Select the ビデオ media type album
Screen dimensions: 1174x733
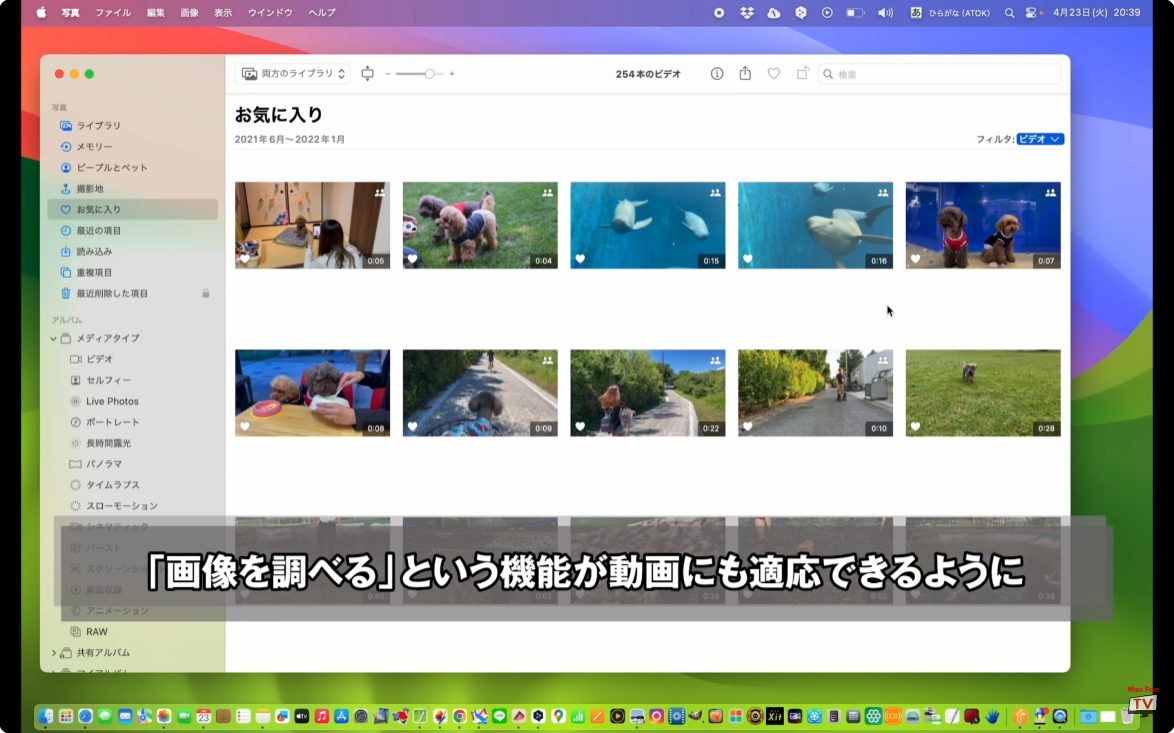[x=133, y=359]
